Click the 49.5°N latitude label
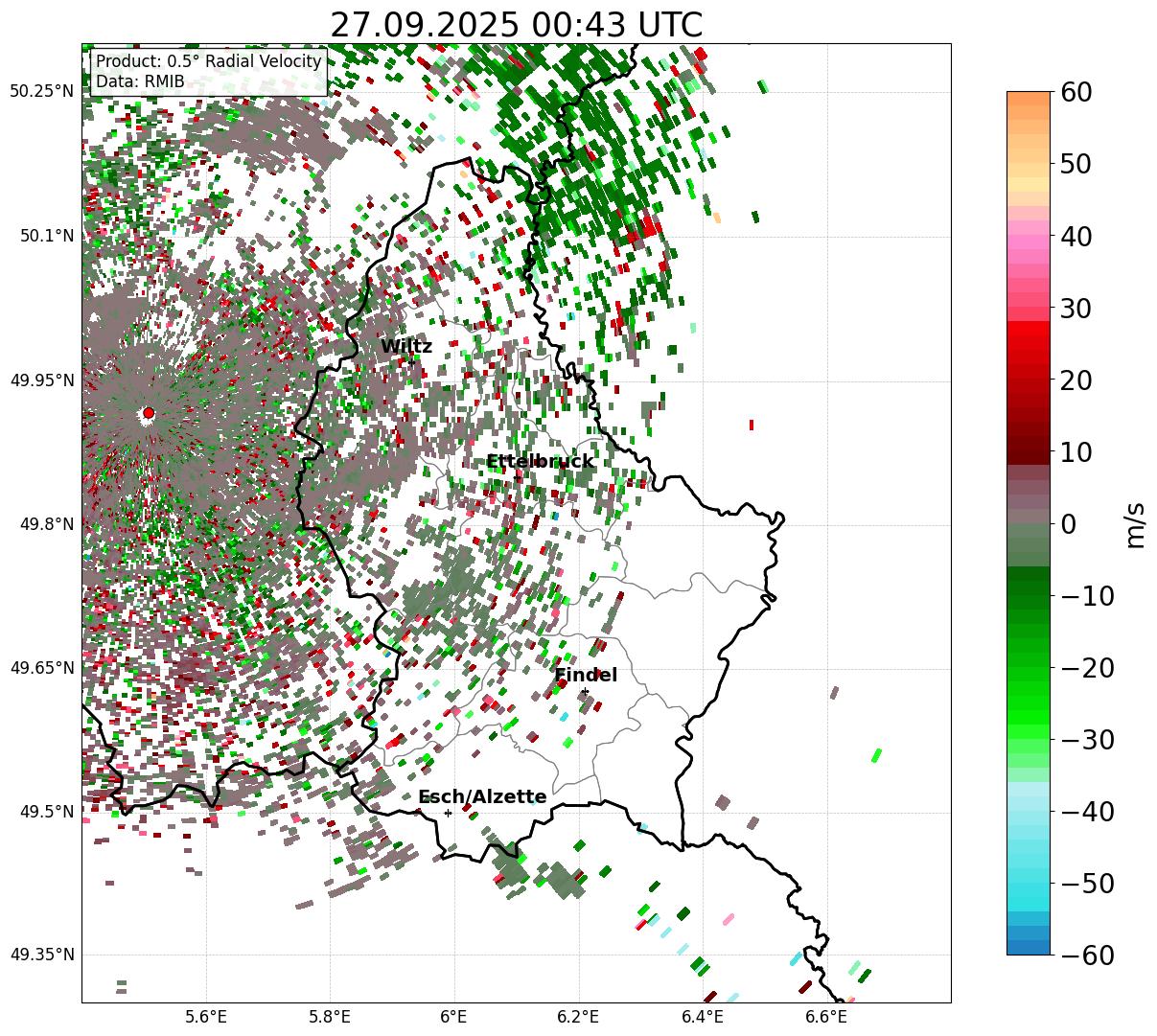1157x1036 pixels. [45, 812]
